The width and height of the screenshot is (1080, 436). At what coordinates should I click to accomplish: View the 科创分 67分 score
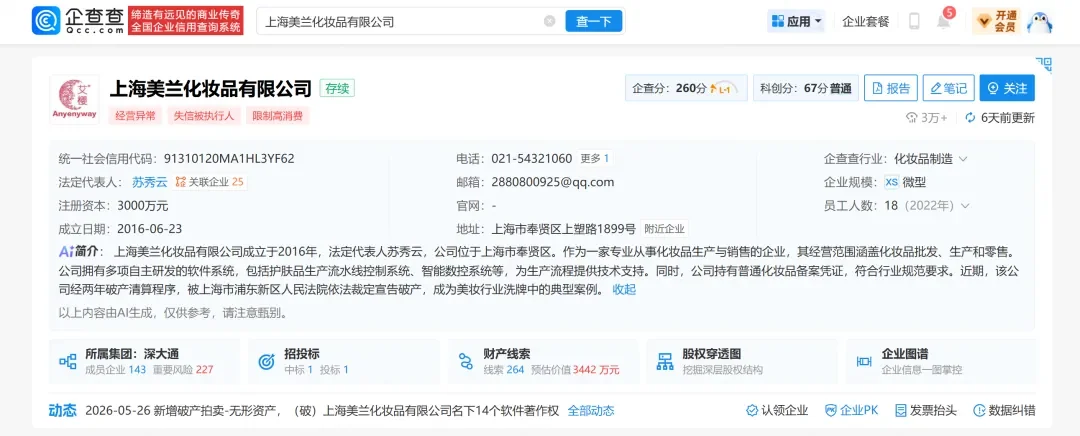click(x=805, y=88)
